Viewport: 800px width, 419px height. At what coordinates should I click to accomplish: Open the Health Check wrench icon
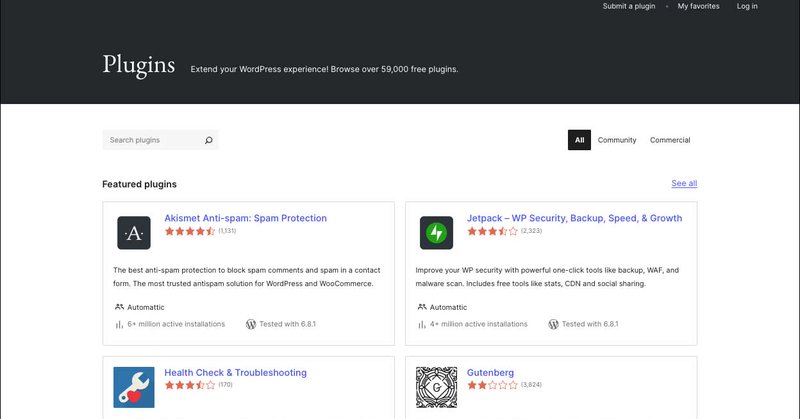click(x=134, y=387)
